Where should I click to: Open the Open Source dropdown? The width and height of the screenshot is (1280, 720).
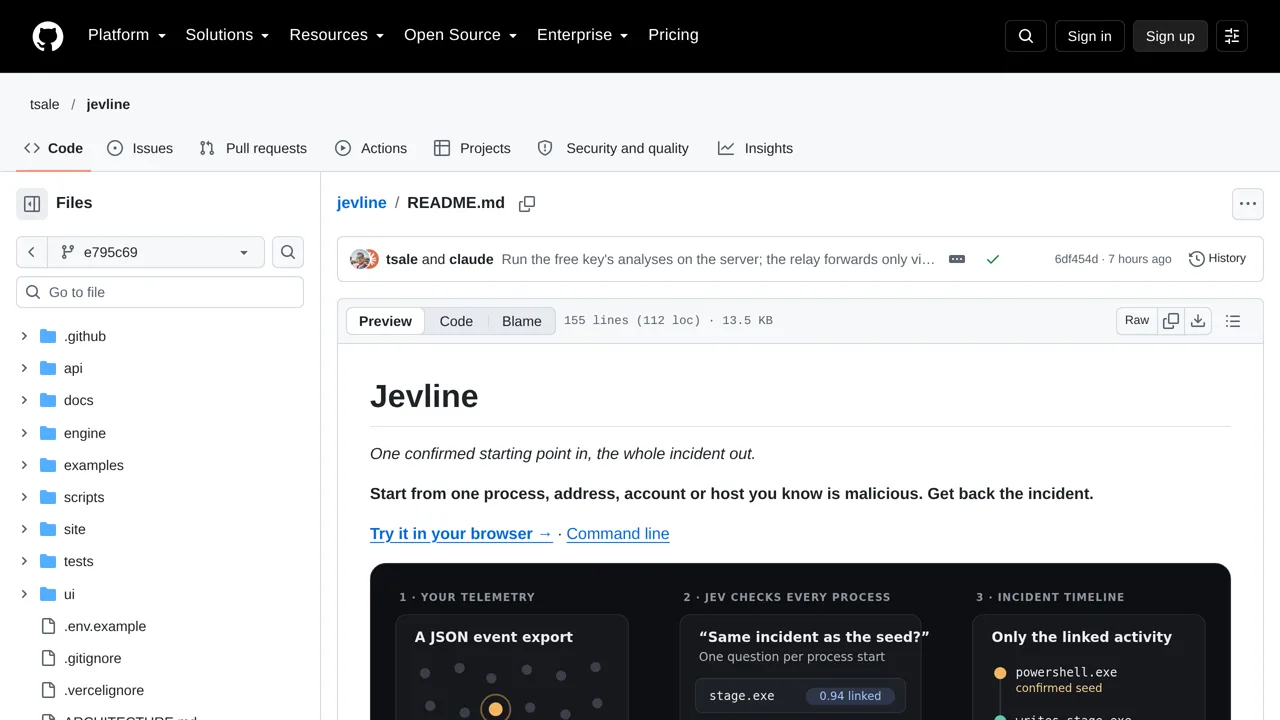pyautogui.click(x=460, y=35)
